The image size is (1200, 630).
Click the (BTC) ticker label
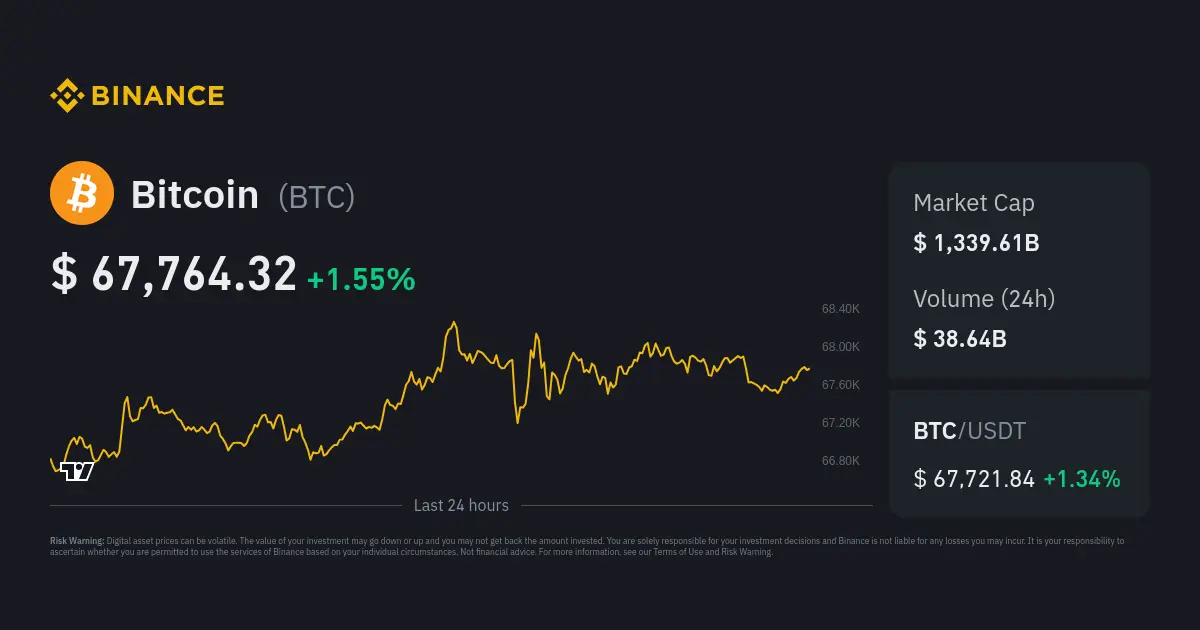pos(316,196)
